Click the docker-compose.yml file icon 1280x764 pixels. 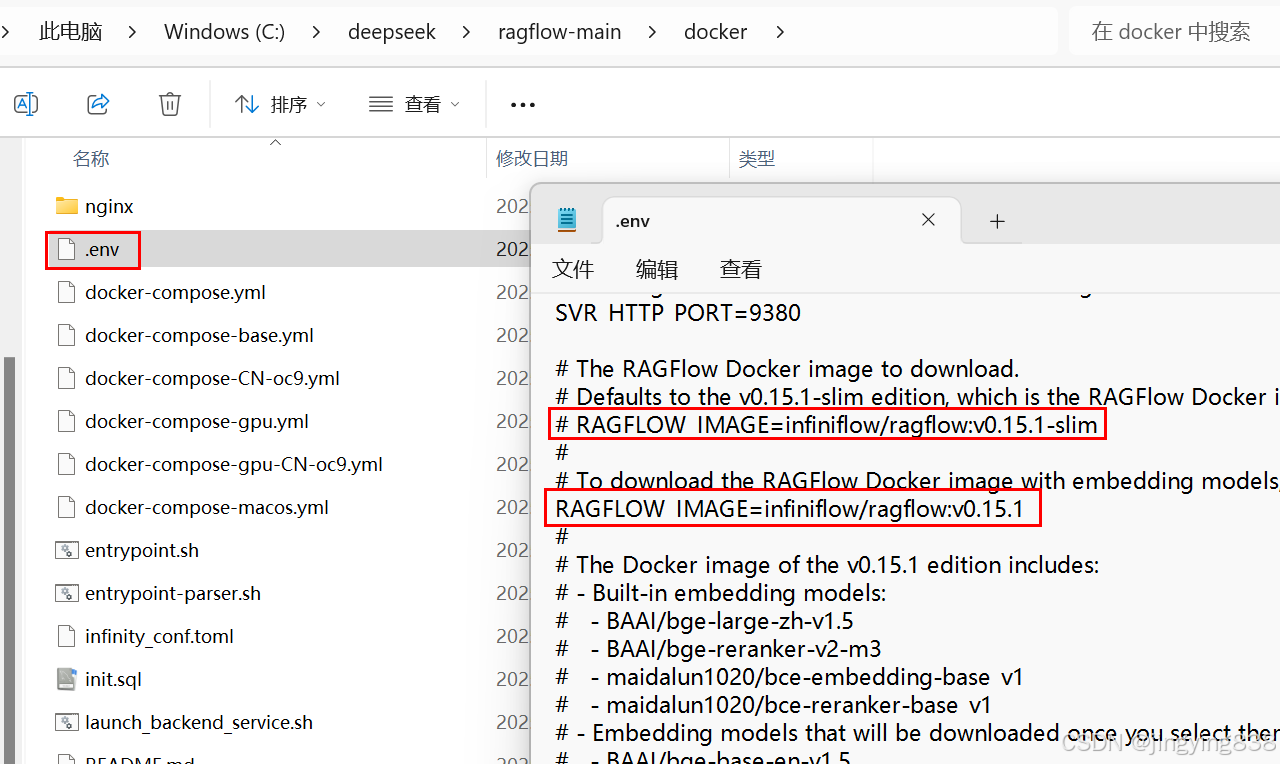66,292
